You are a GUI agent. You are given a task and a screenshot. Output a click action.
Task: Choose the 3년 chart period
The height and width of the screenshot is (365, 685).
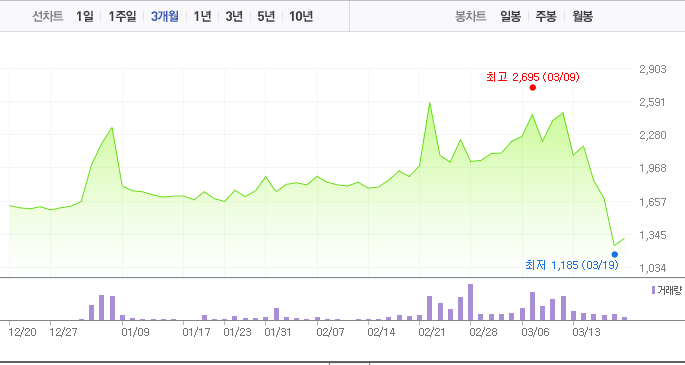(x=234, y=17)
